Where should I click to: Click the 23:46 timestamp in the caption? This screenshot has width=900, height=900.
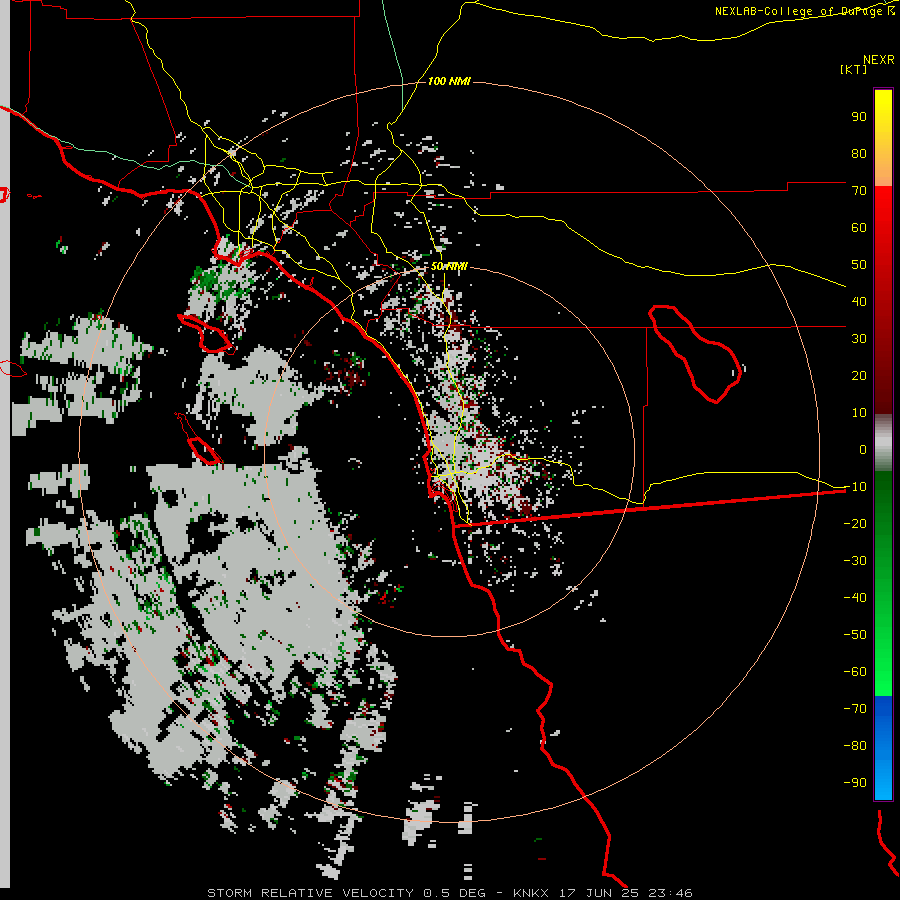(670, 893)
